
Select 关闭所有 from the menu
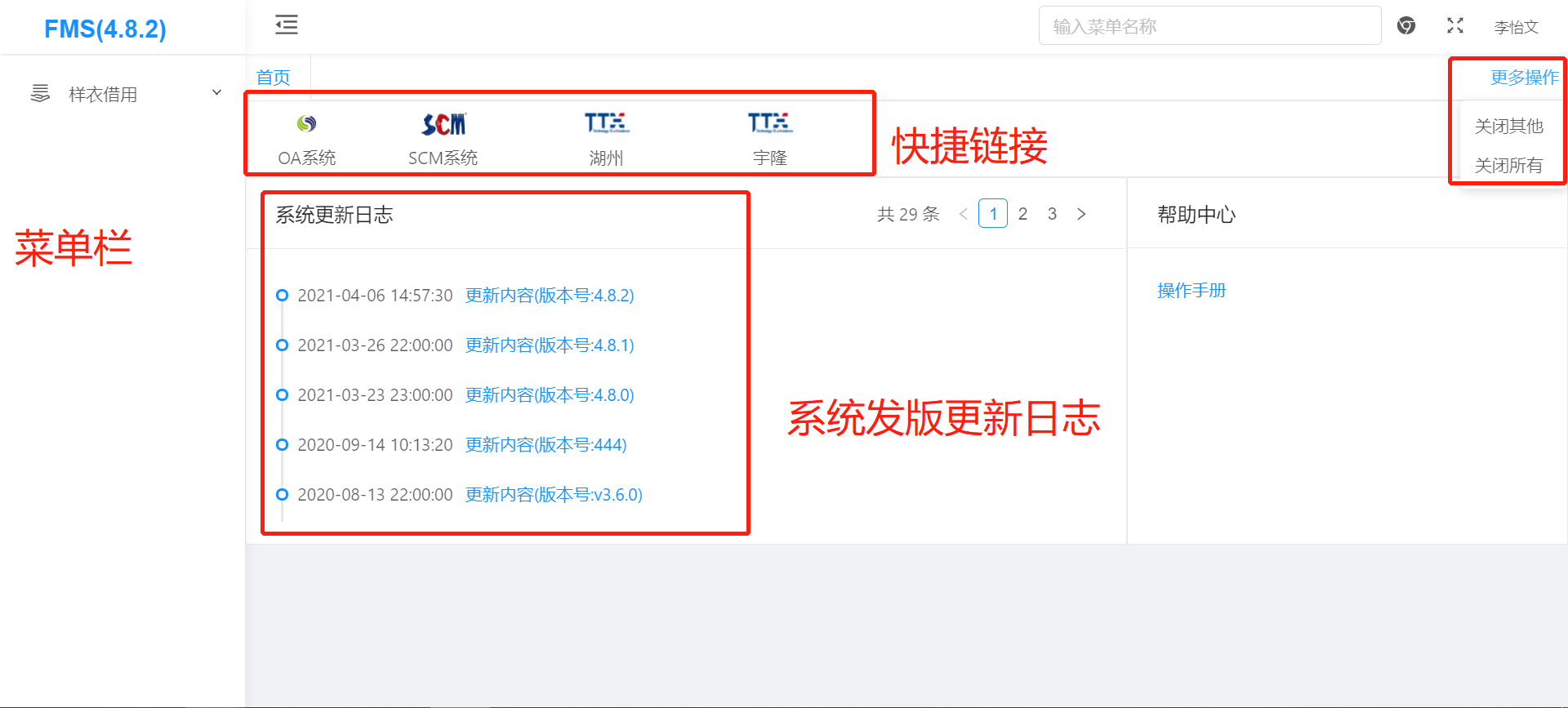tap(1508, 166)
